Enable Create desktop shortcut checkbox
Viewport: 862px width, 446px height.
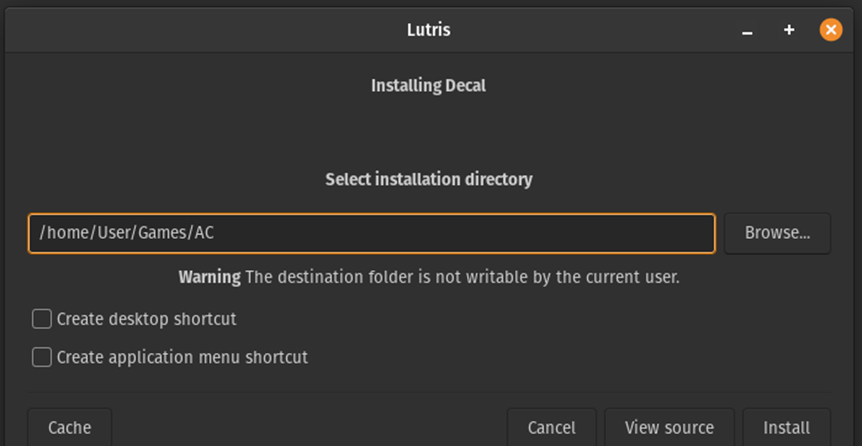42,319
